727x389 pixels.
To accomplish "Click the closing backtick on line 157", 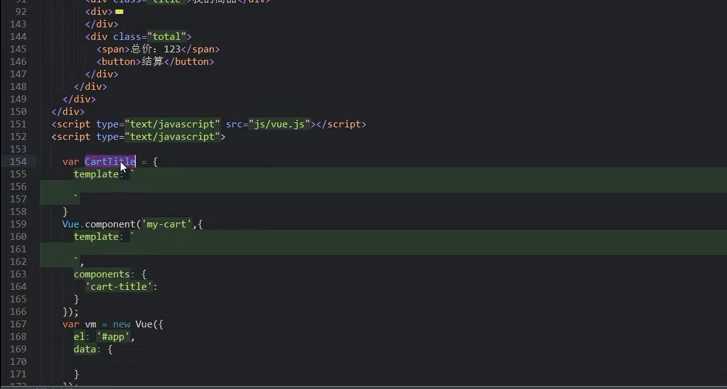I will (x=76, y=198).
